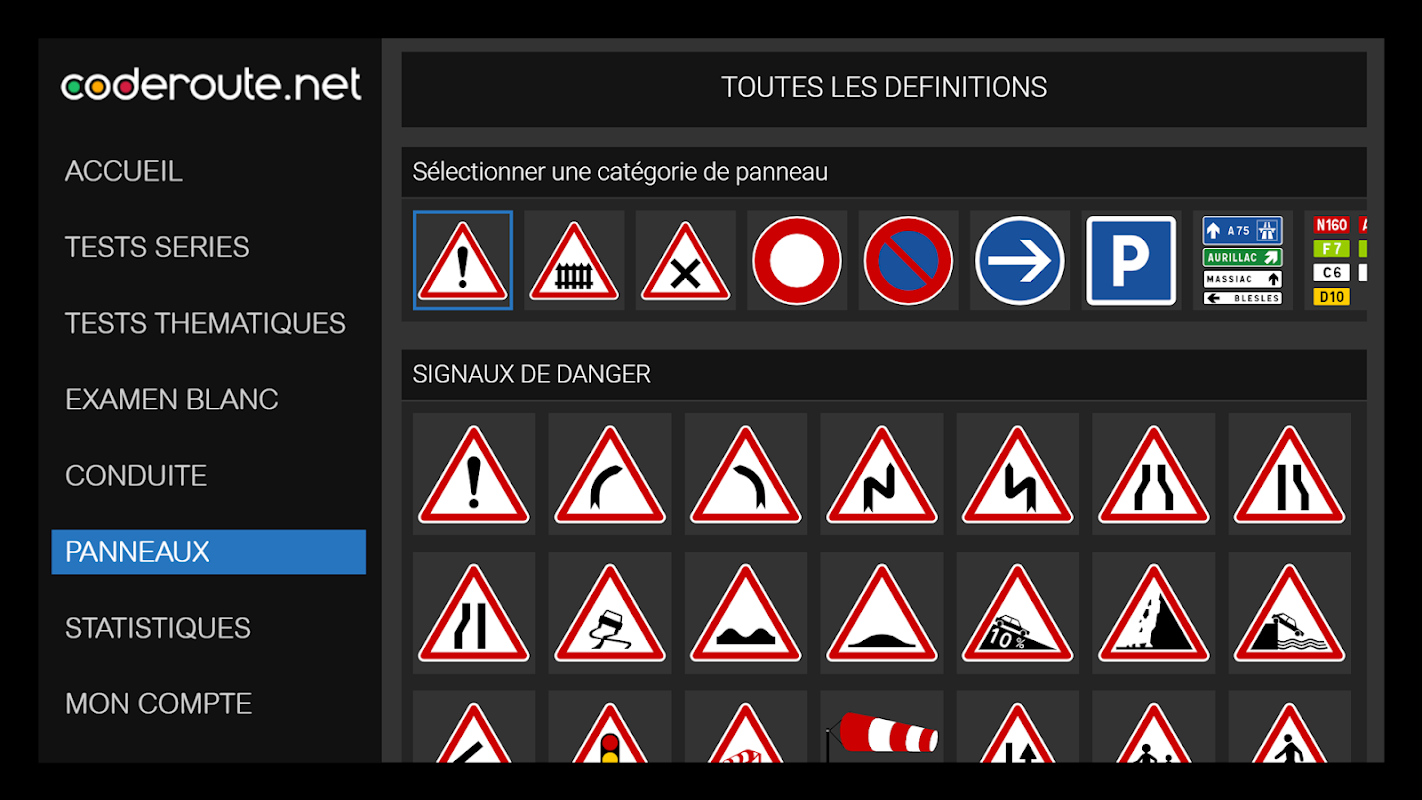Open EXAMEN BLANC section
Viewport: 1422px width, 800px height.
point(172,399)
